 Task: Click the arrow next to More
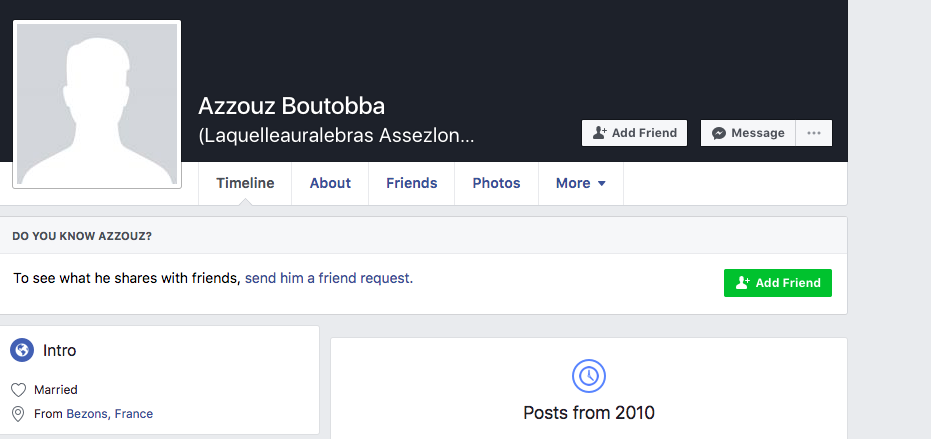point(601,184)
